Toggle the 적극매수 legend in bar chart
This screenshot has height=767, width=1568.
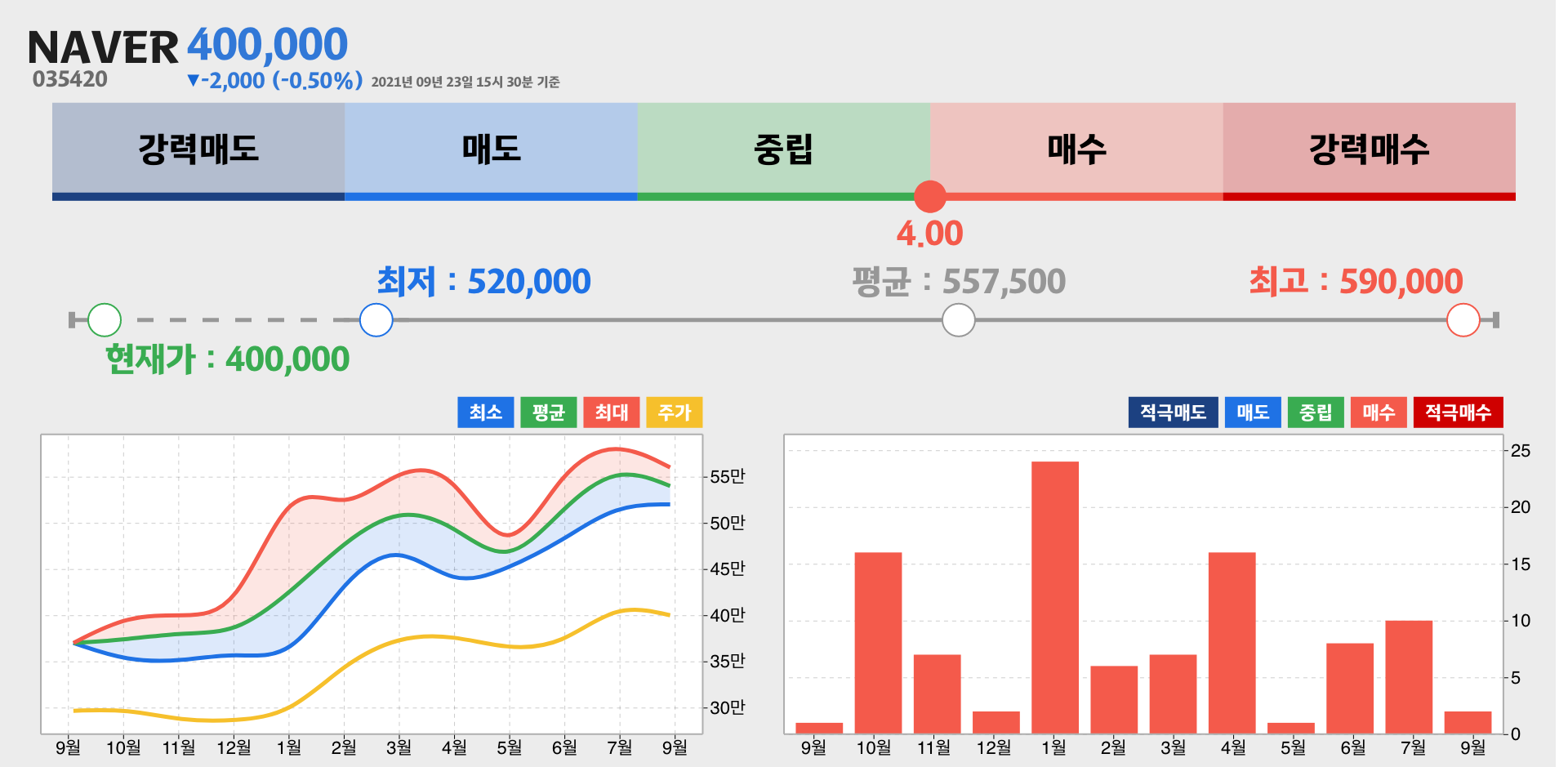click(x=1459, y=412)
